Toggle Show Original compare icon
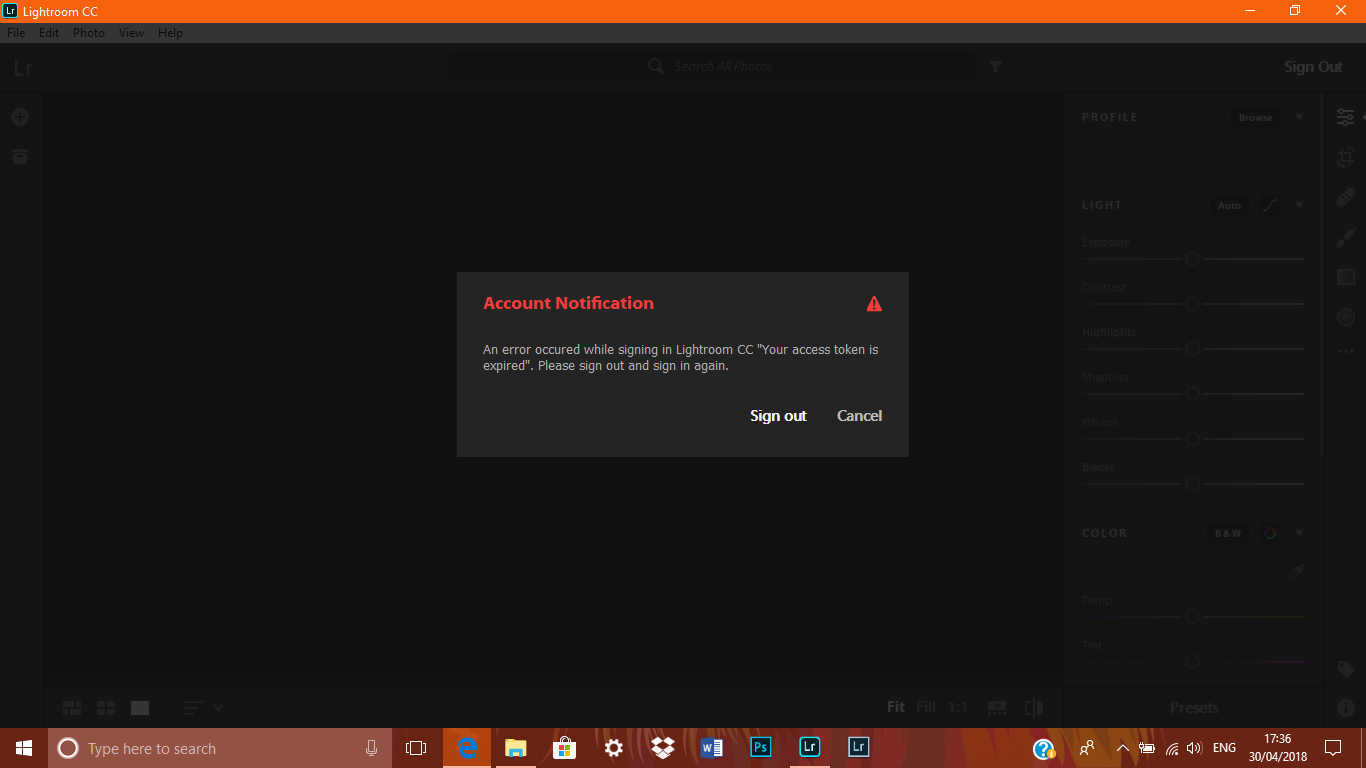 (1034, 707)
